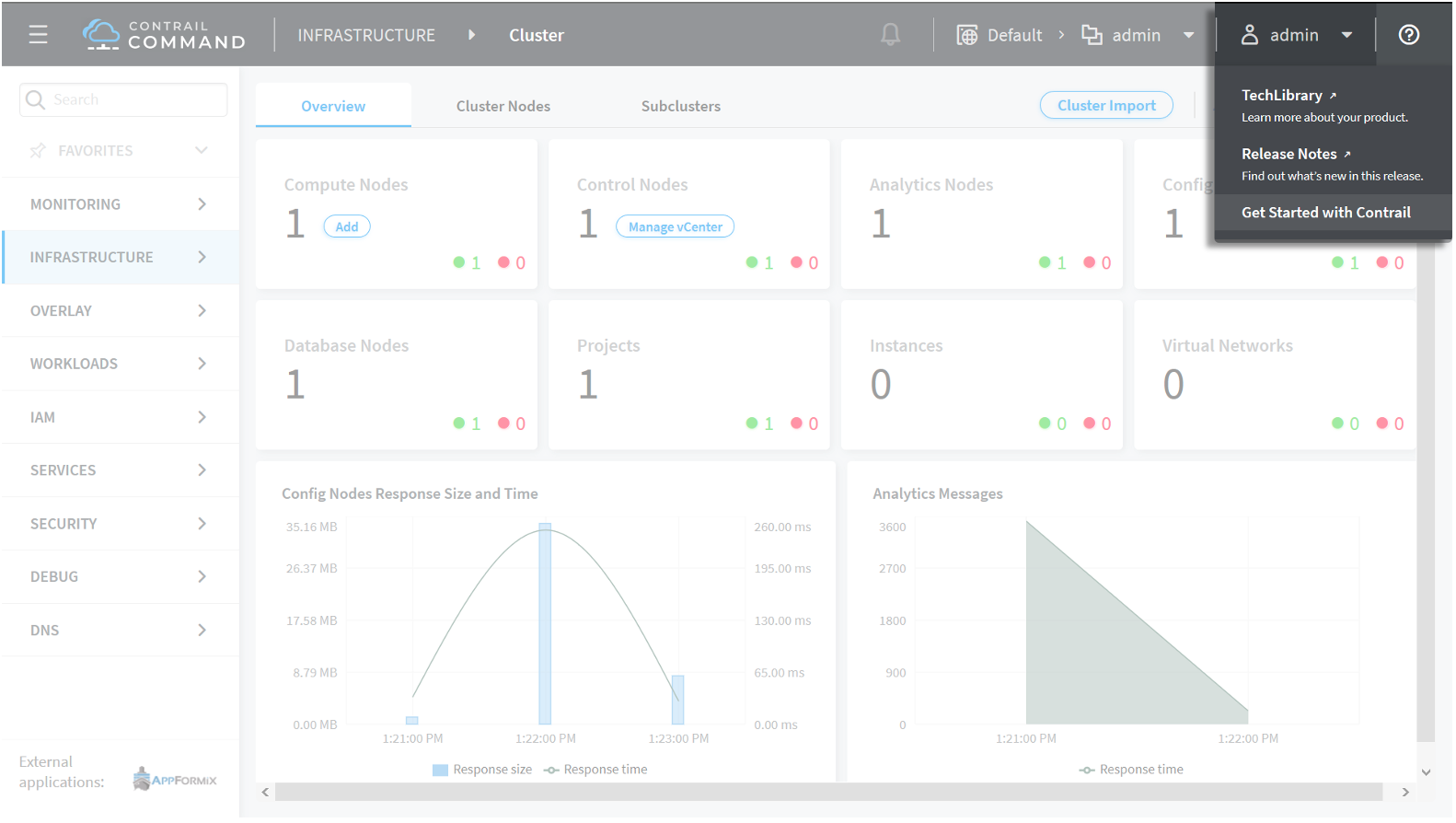Click the horizontal scrollbar at bottom
The width and height of the screenshot is (1456, 823).
pyautogui.click(x=828, y=792)
